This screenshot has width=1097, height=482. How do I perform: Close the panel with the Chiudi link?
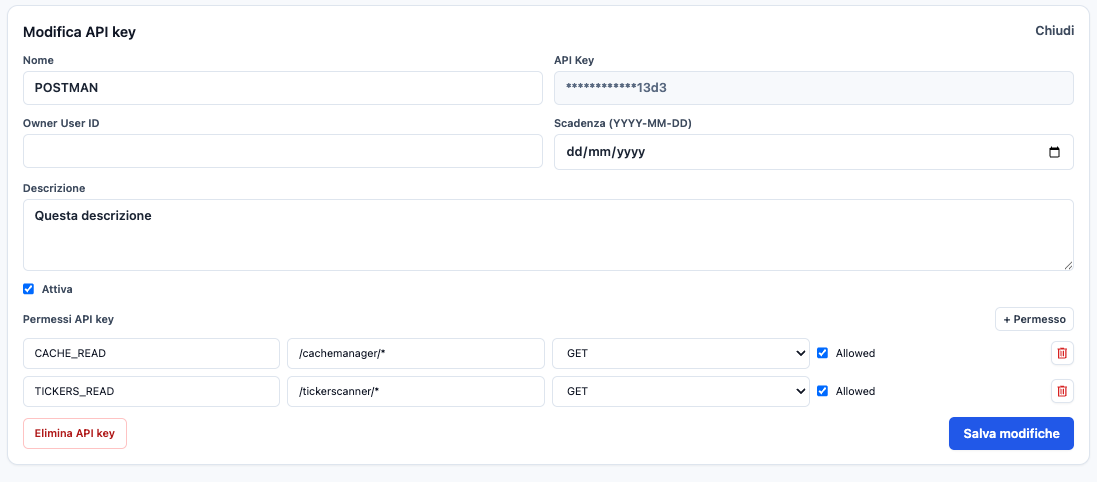[1054, 31]
